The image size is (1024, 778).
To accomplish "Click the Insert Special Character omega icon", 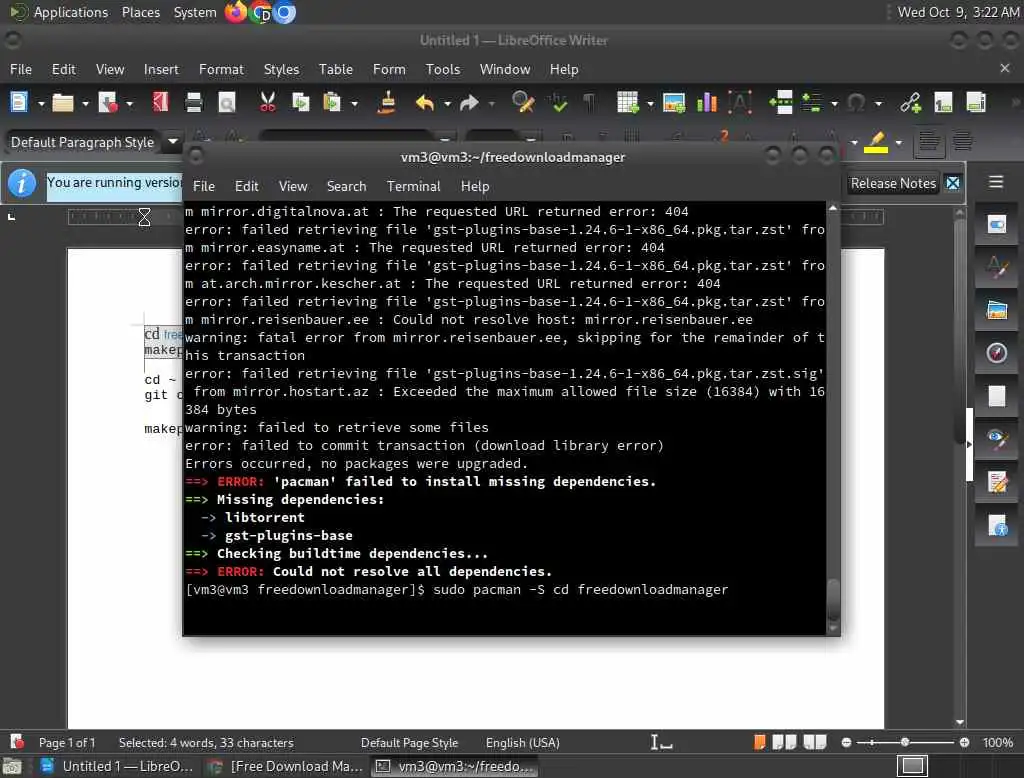I will click(856, 103).
